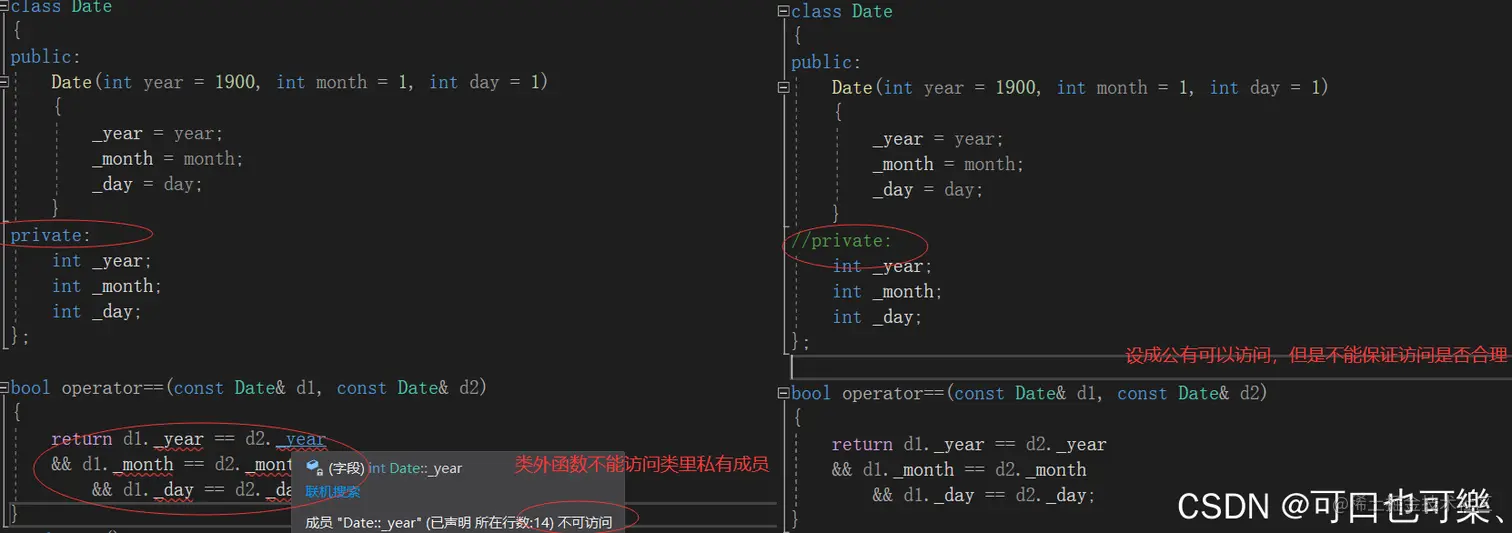
Task: Click 'int _day;' declaration in the right pane
Action: [877, 317]
